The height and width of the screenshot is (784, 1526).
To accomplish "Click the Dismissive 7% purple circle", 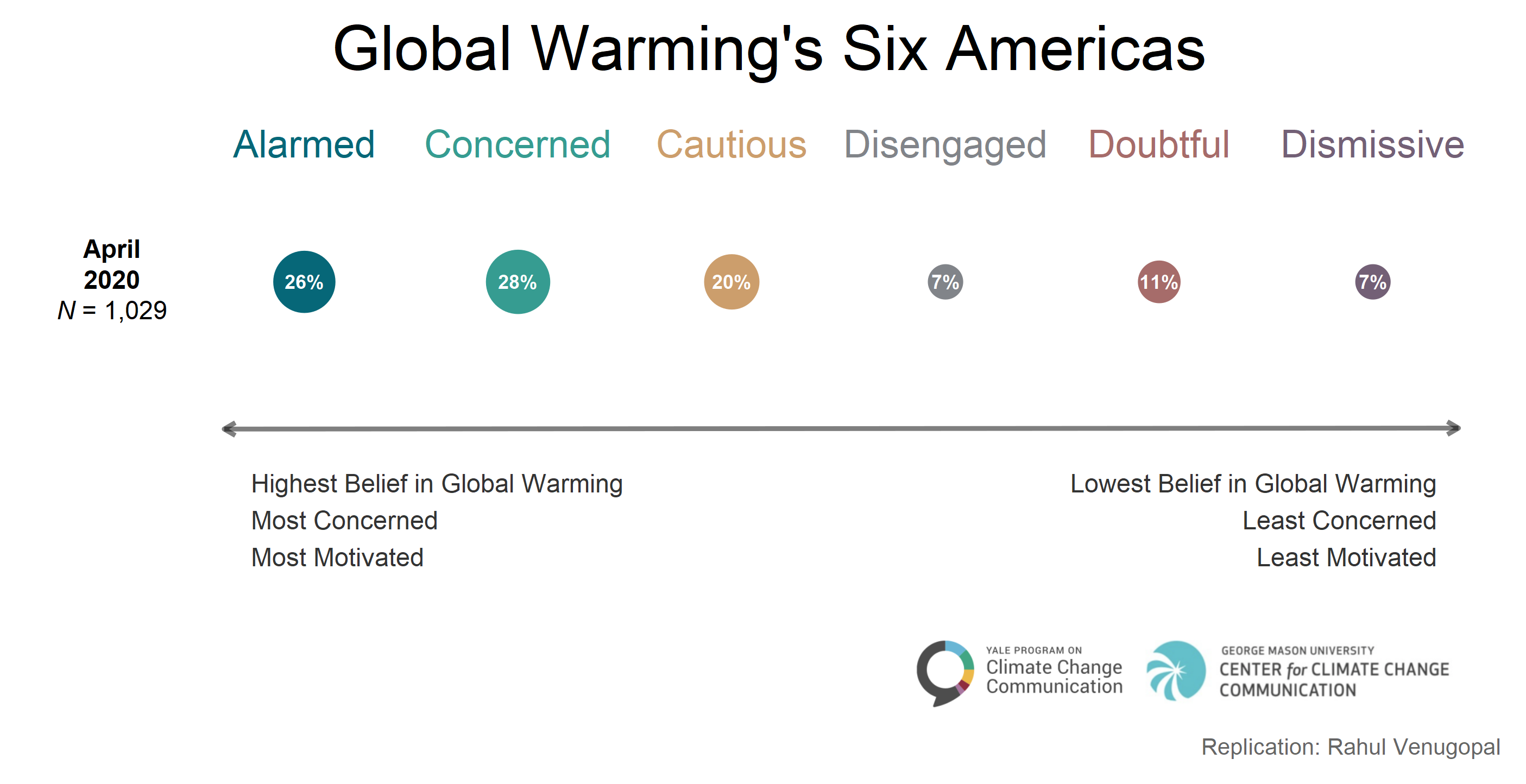I will coord(1373,282).
